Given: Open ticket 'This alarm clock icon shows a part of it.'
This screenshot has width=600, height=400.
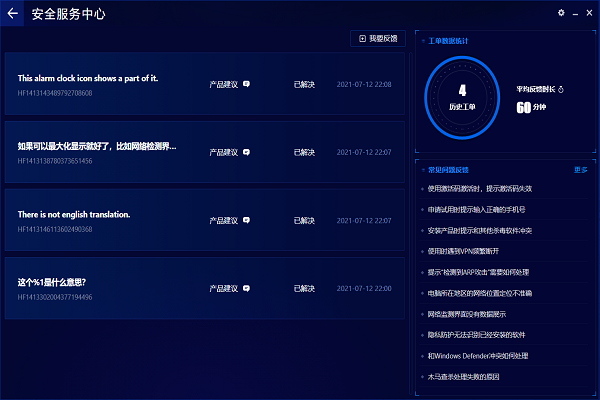Looking at the screenshot, I should 88,78.
